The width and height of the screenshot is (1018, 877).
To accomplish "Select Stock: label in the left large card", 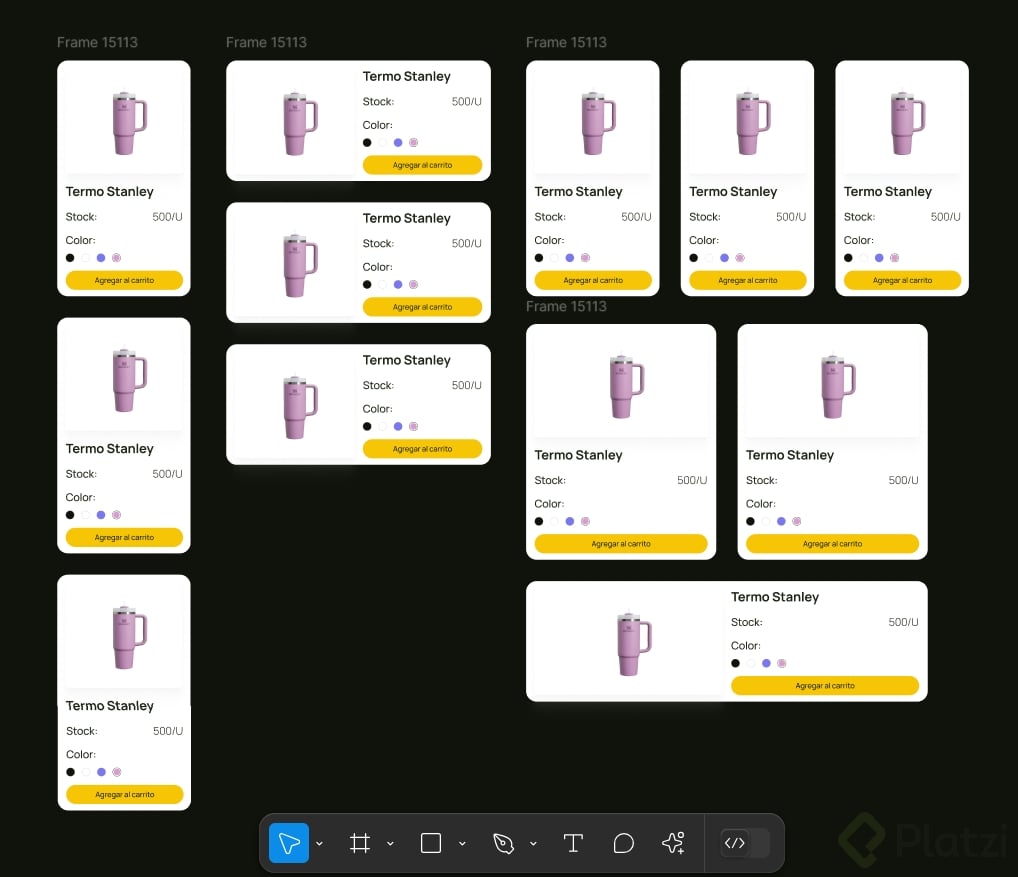I will coord(550,480).
